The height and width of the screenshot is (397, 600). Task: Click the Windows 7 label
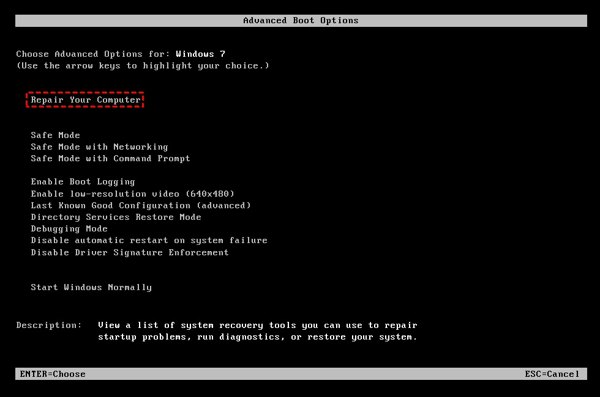201,54
